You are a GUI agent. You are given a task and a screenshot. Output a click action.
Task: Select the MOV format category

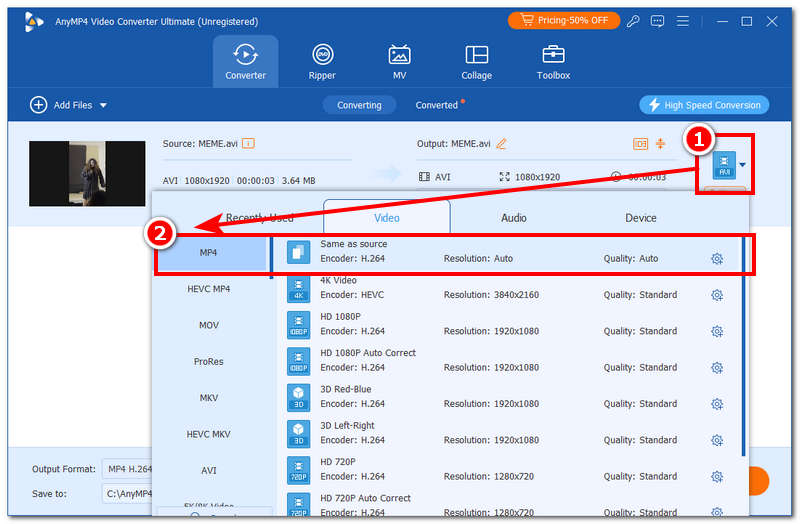pos(208,325)
